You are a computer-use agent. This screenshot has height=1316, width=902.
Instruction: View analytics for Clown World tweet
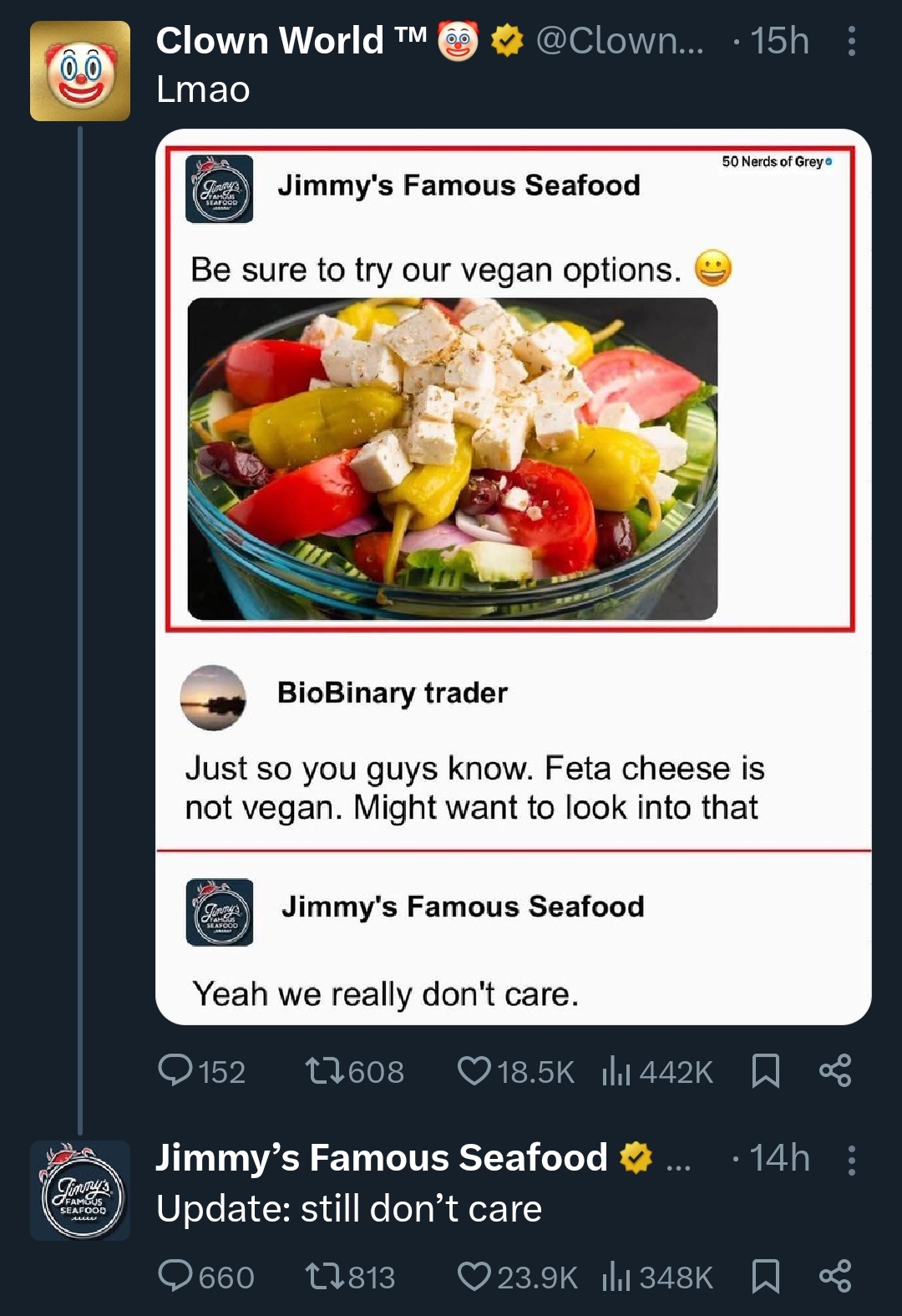[x=616, y=1070]
